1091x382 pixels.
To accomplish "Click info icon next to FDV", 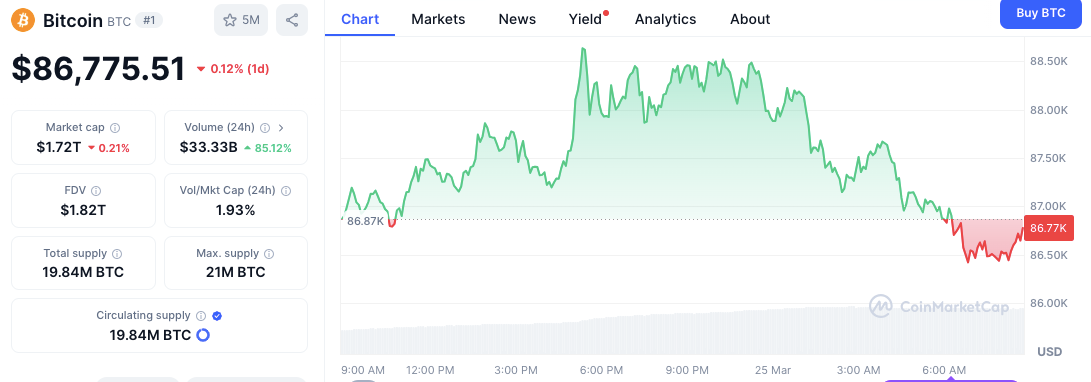I will (96, 191).
